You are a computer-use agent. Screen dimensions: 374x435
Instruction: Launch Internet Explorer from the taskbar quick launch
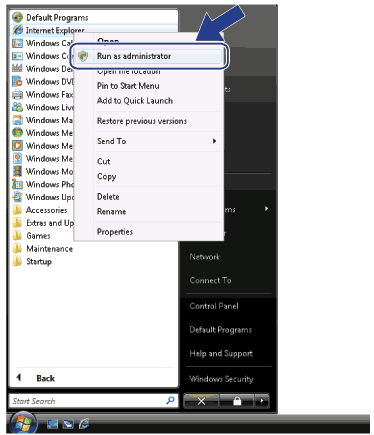coord(84,424)
